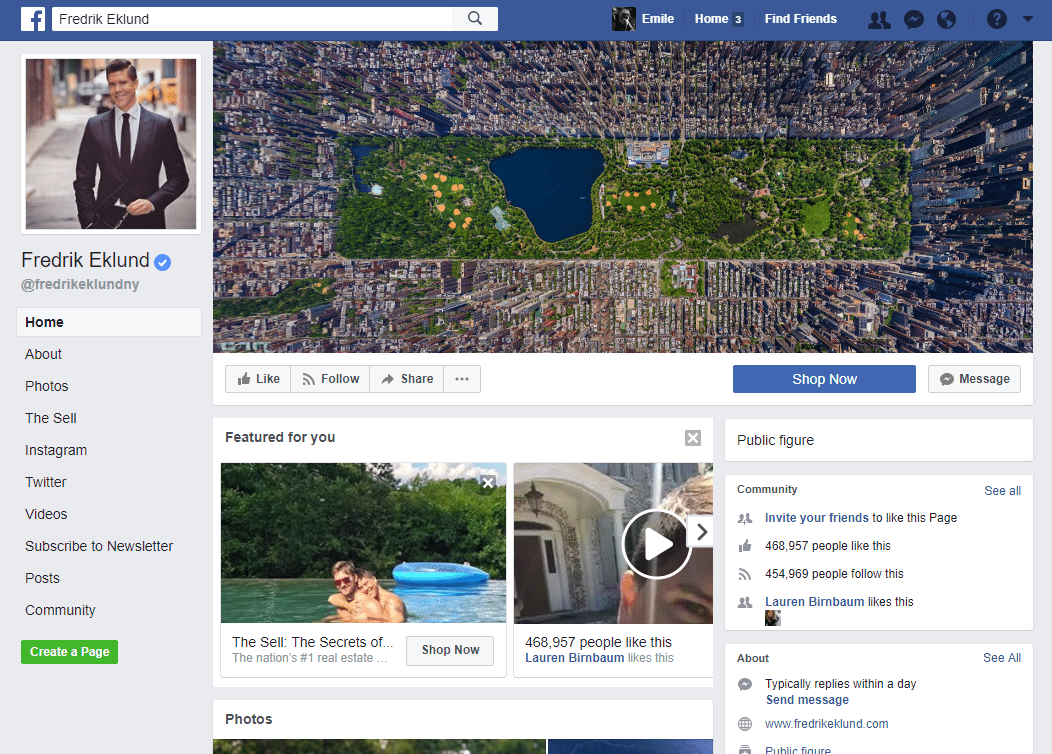Click the Fredrik Eklund page name
The image size is (1052, 754).
click(85, 260)
